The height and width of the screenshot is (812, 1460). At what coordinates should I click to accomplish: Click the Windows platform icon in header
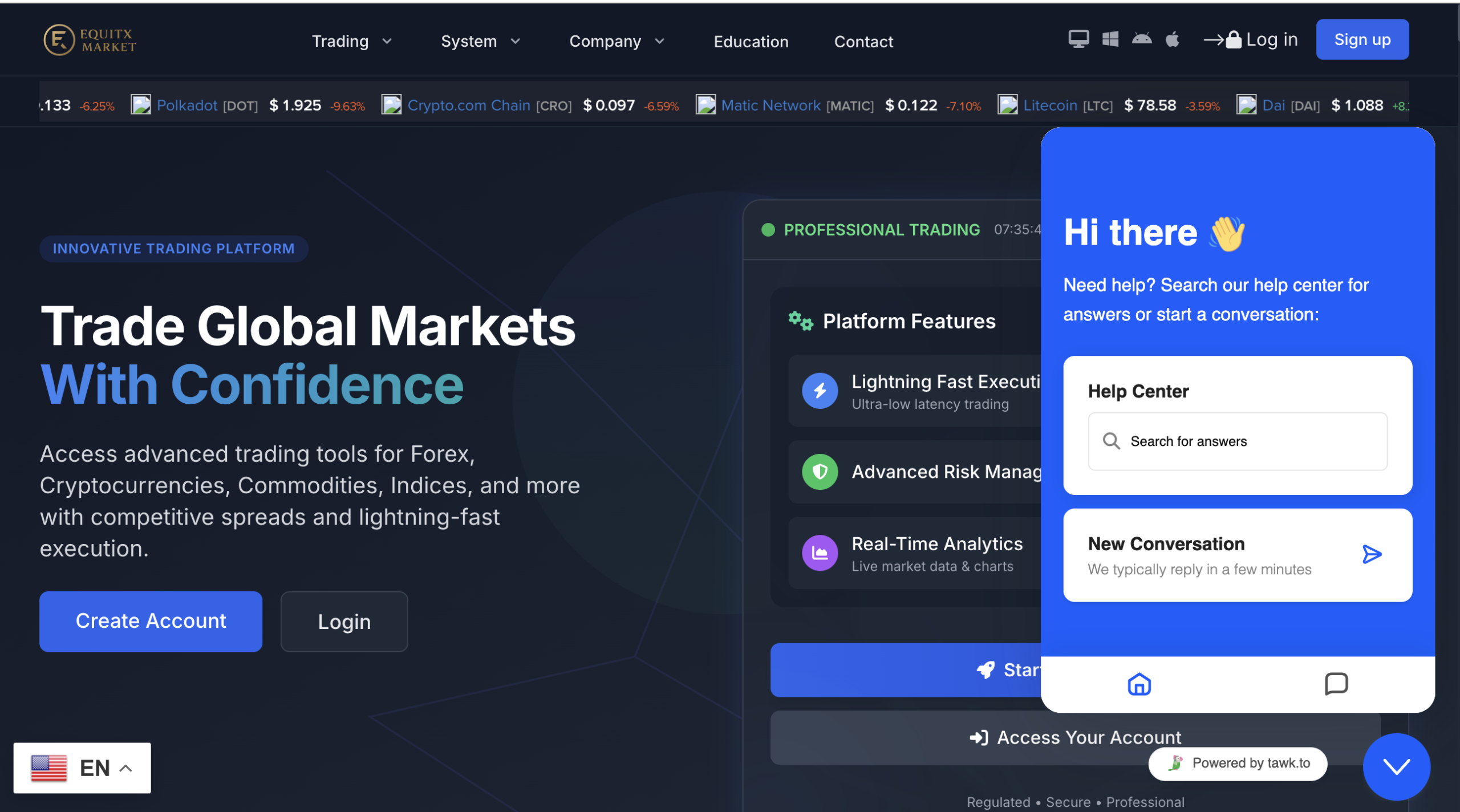tap(1110, 39)
